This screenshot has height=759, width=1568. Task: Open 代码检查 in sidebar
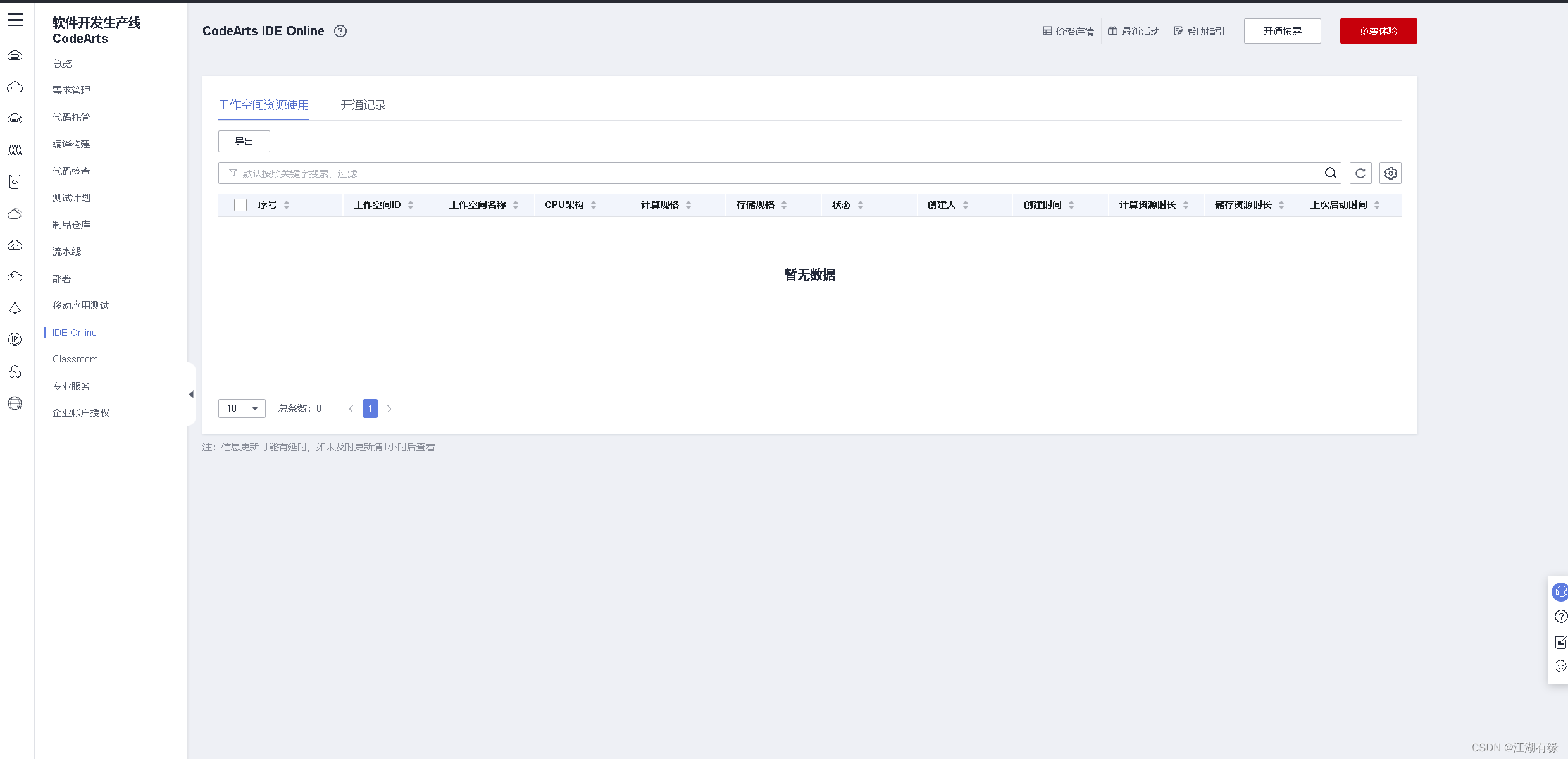point(72,171)
